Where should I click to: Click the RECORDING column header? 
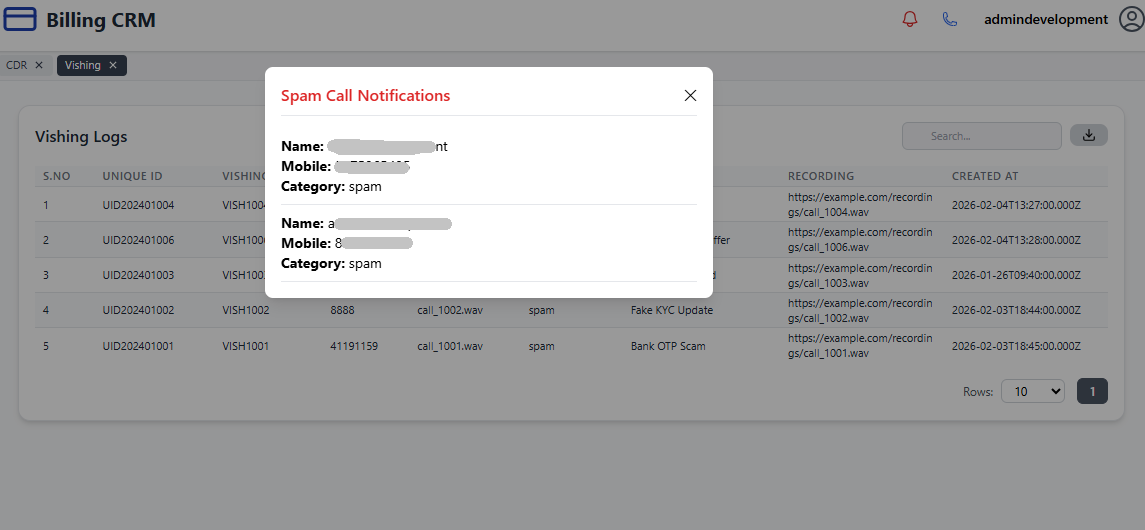(x=821, y=176)
